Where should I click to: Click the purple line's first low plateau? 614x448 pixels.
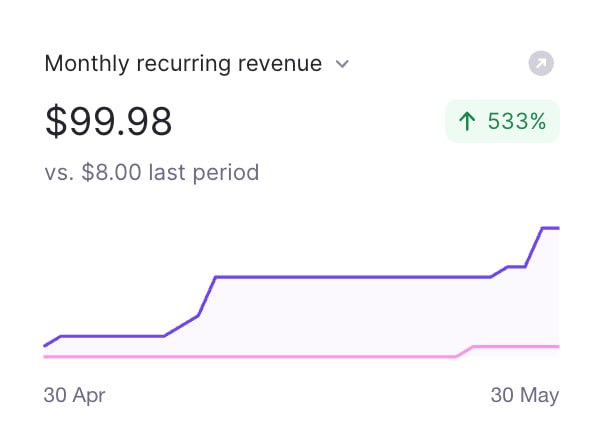coord(112,336)
